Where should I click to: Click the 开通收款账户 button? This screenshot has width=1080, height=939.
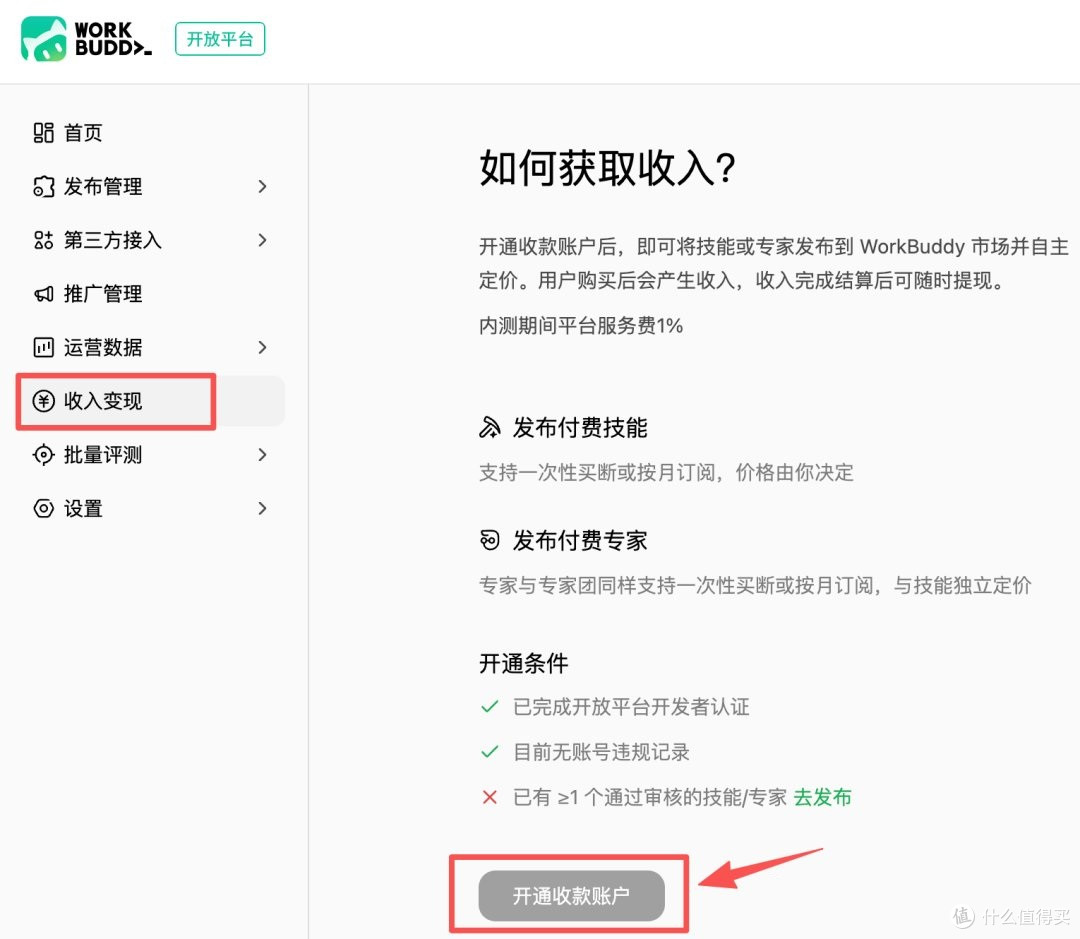572,896
